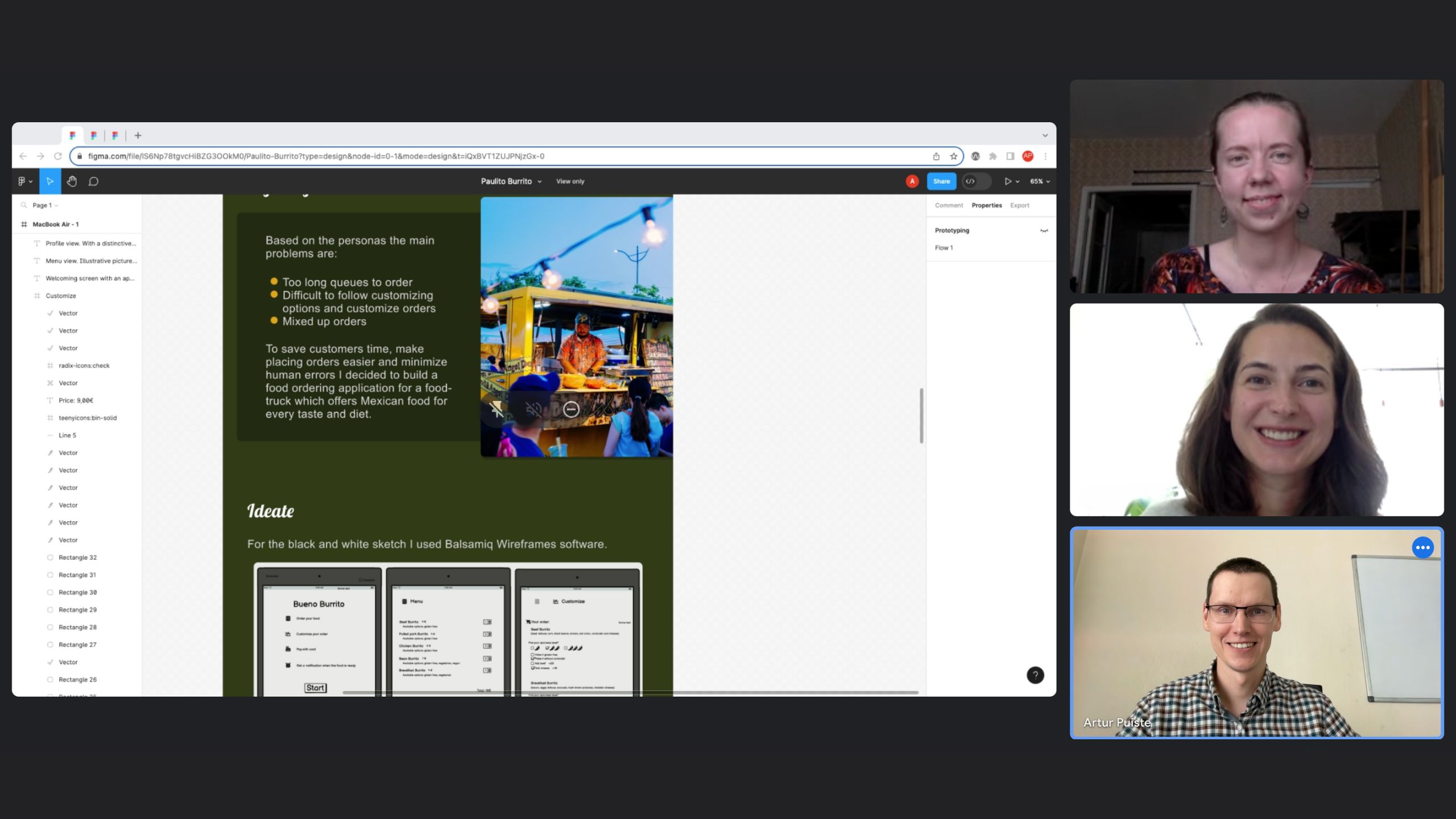Click the canvas vertical scrollbar thumb
Screen dimensions: 1456x819
coord(921,415)
